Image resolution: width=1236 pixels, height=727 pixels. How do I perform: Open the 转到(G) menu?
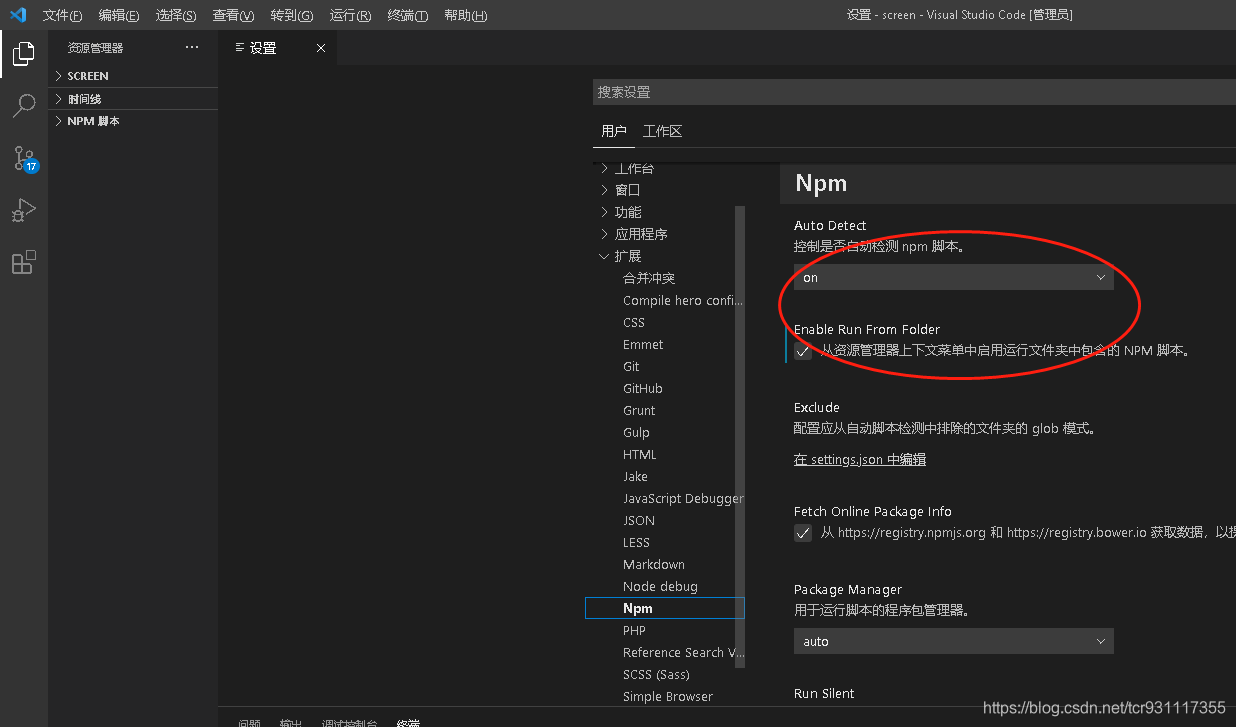click(x=291, y=15)
